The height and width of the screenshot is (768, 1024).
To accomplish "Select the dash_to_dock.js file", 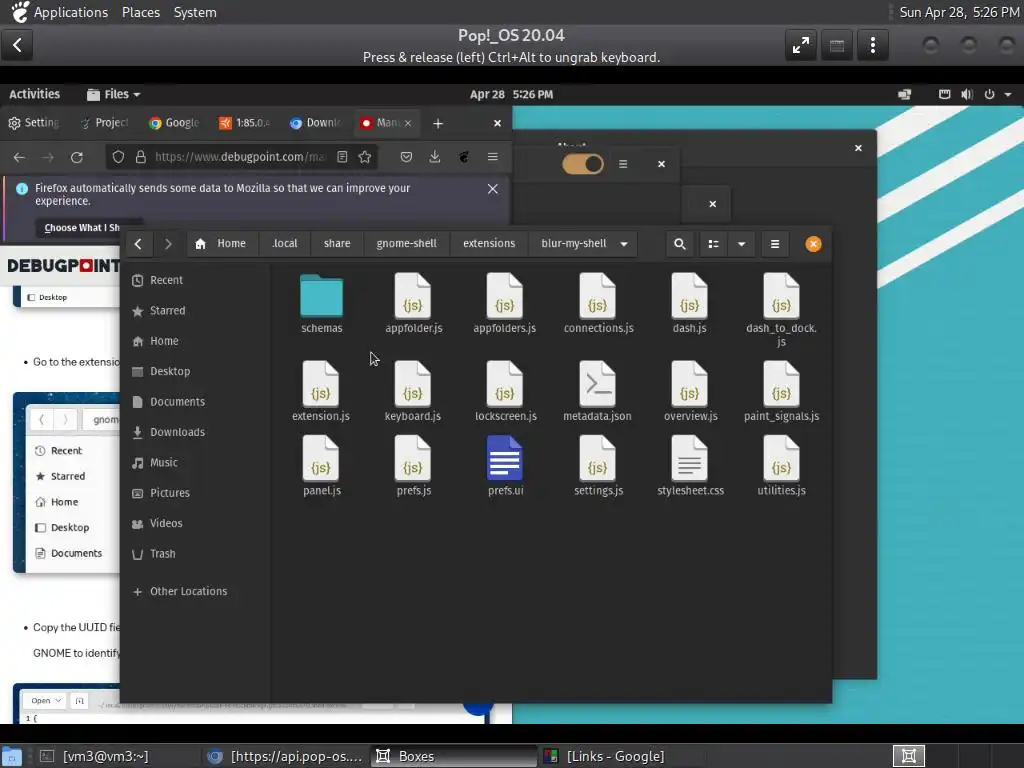I will tap(781, 310).
